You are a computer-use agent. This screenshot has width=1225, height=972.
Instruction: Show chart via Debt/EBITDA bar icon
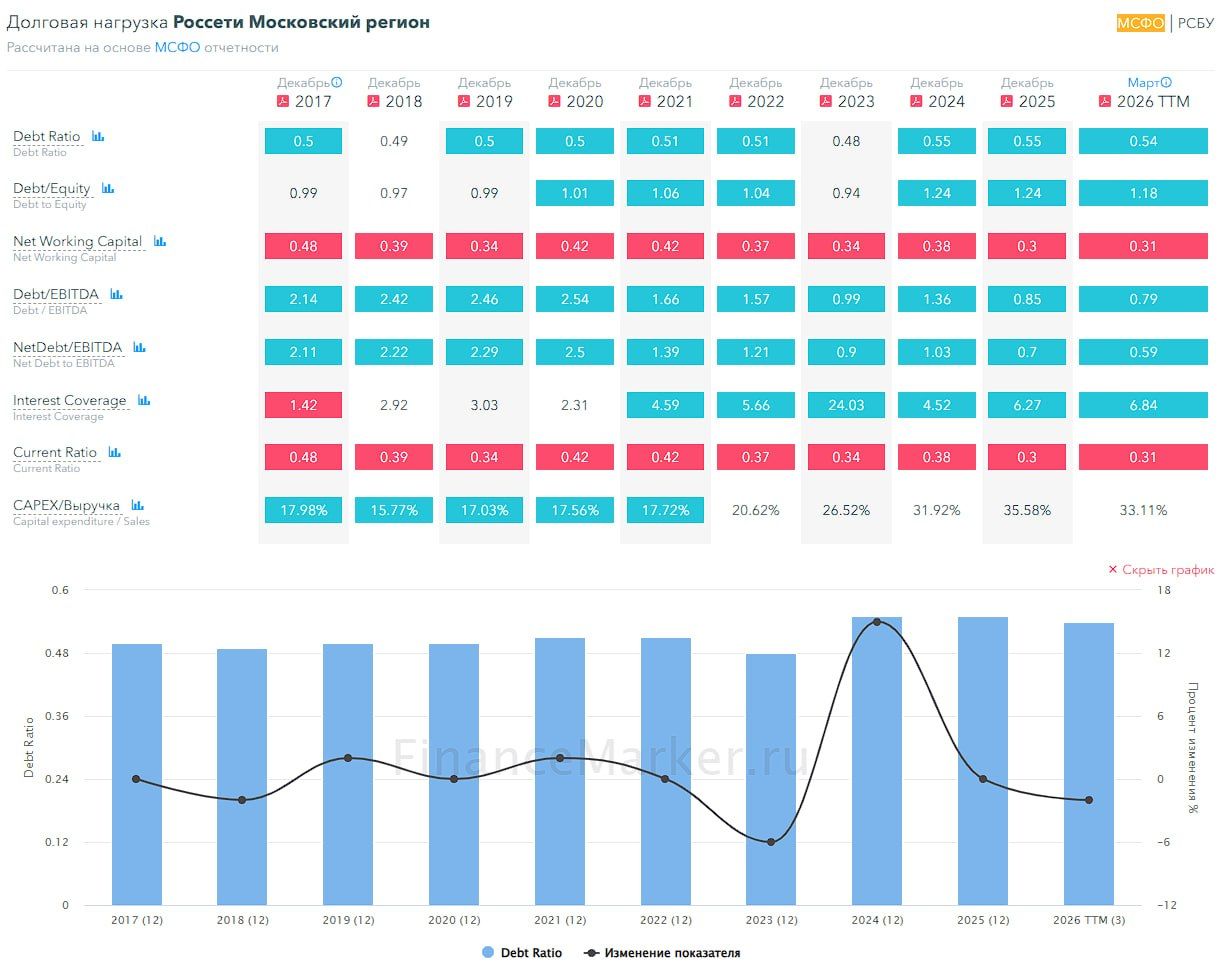click(116, 294)
